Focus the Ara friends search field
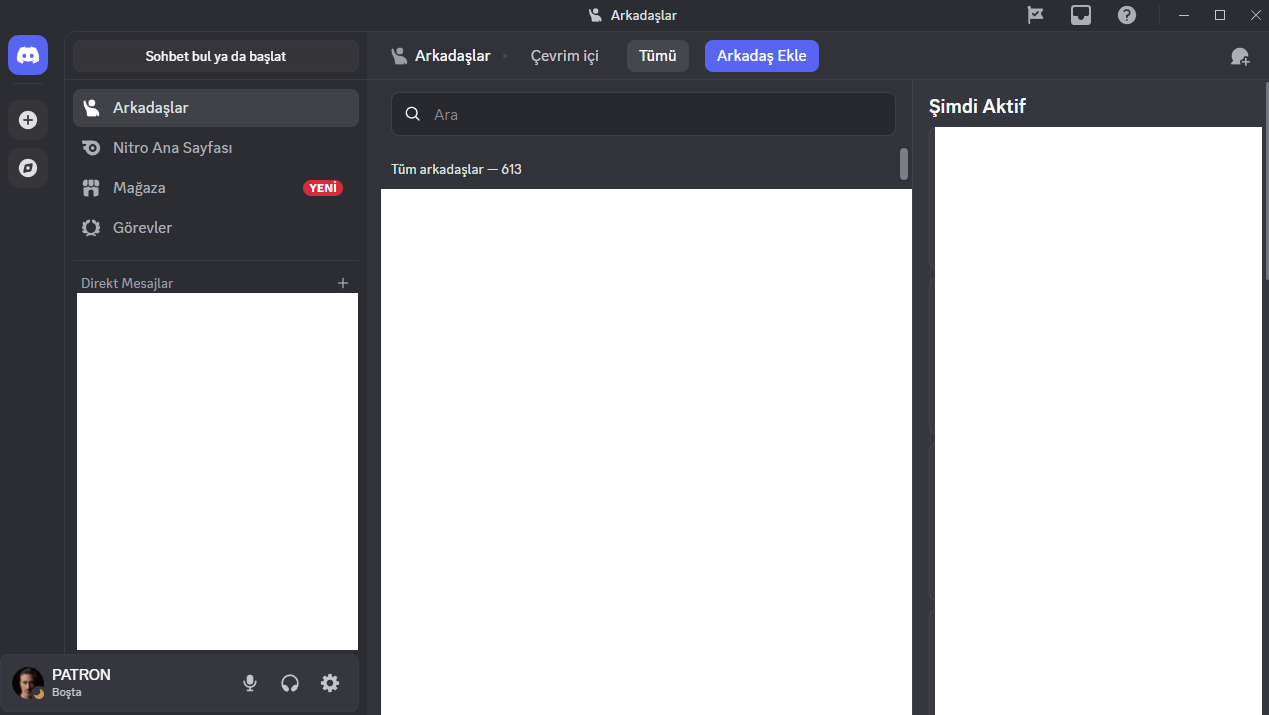This screenshot has height=715, width=1269. click(643, 114)
